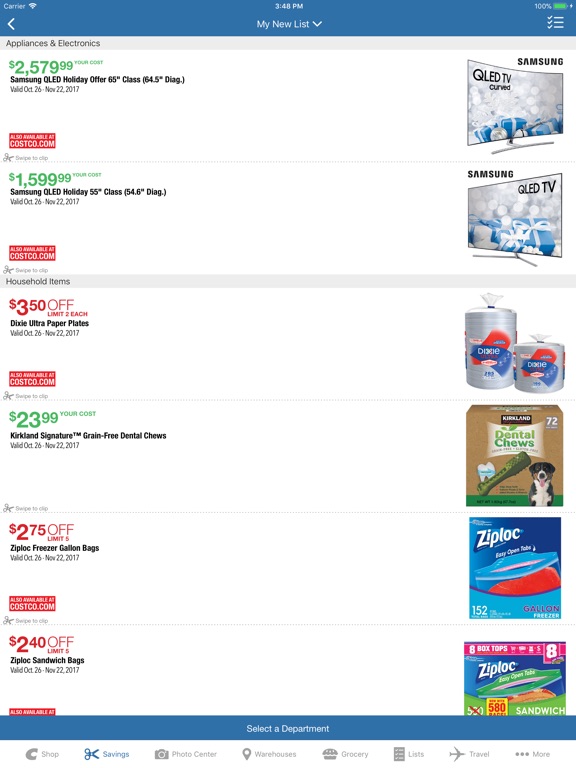576x768 pixels.
Task: Tap the back arrow icon
Action: pos(11,24)
